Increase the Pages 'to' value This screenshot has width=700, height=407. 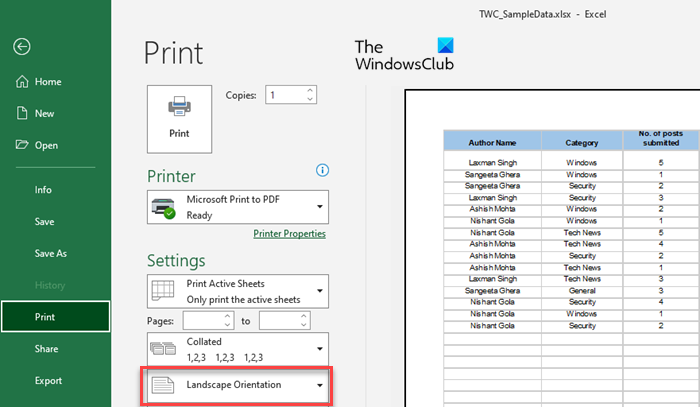click(x=304, y=316)
